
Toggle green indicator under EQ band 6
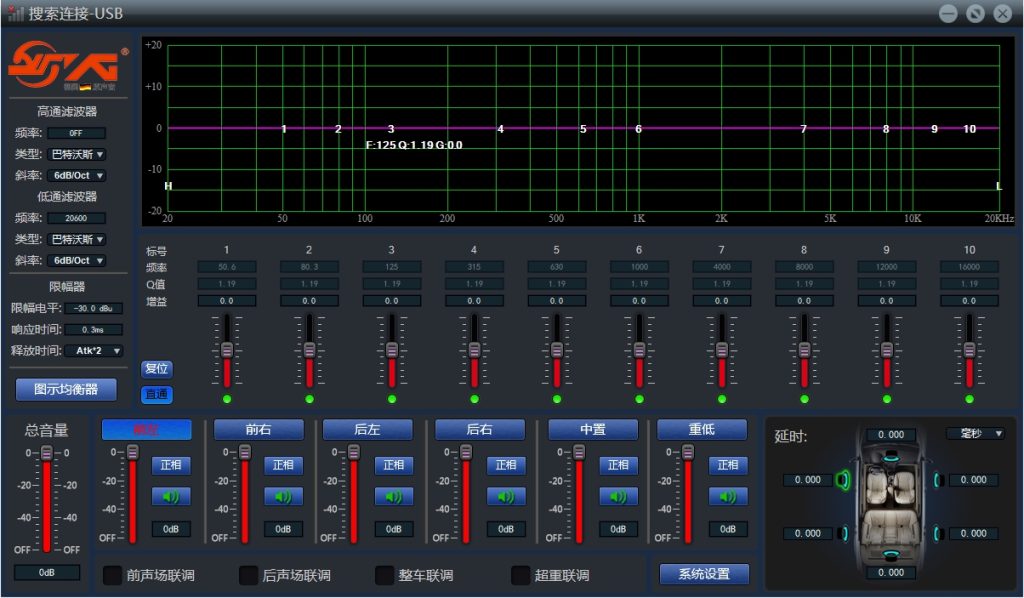point(639,399)
